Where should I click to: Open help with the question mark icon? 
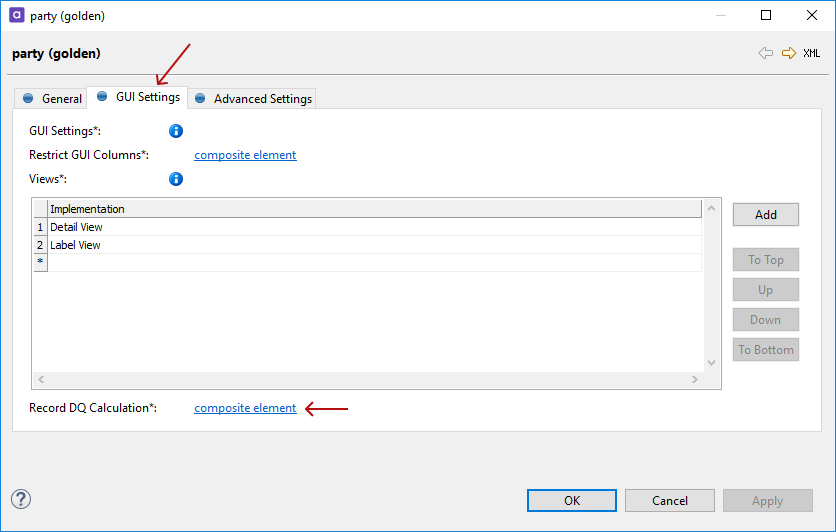pos(21,499)
